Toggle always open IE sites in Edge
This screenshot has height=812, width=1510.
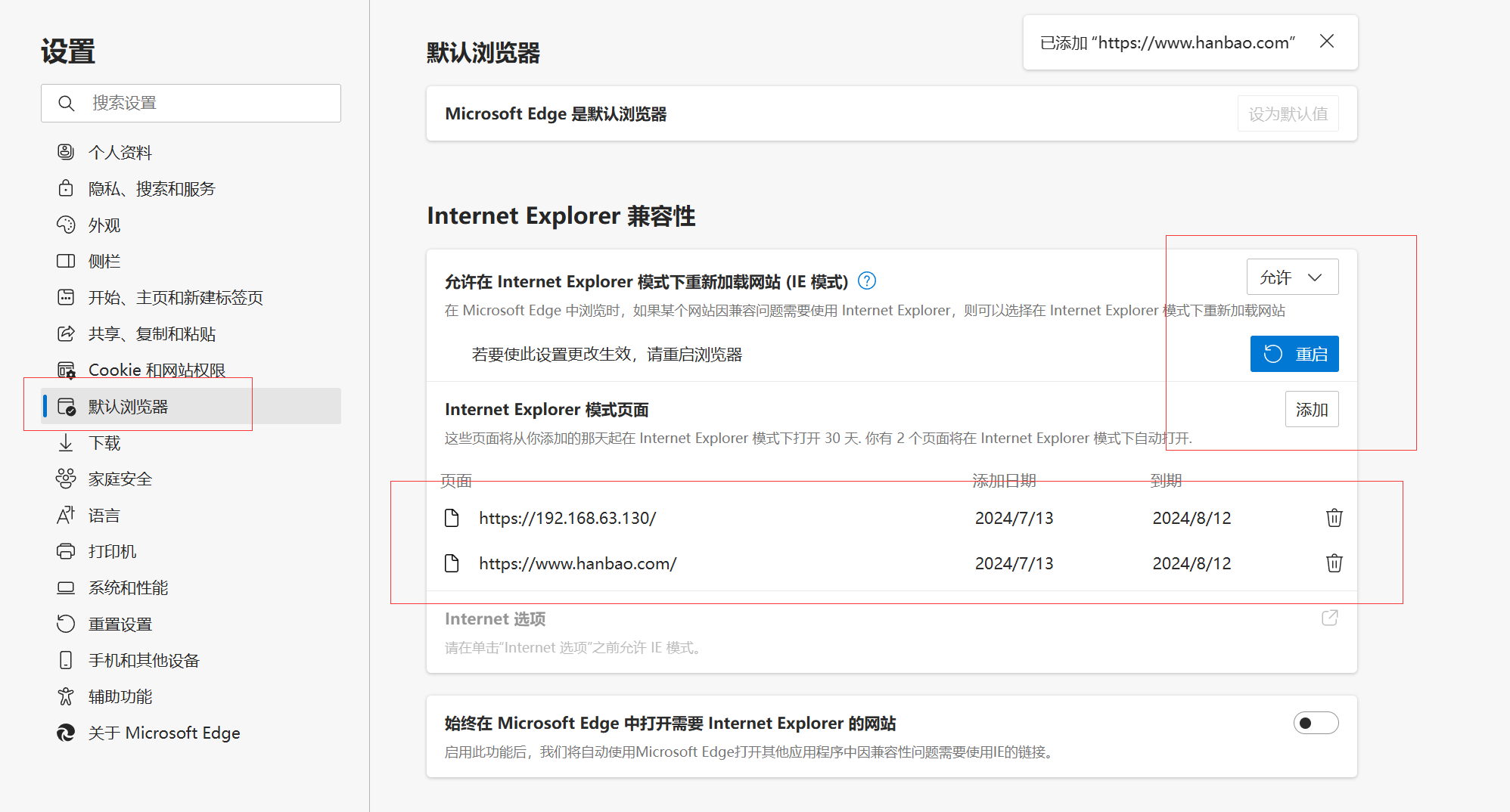pyautogui.click(x=1316, y=723)
